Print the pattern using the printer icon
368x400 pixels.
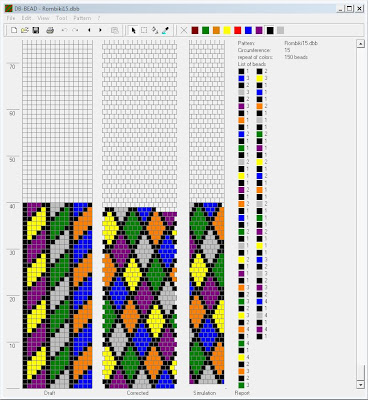pos(50,30)
